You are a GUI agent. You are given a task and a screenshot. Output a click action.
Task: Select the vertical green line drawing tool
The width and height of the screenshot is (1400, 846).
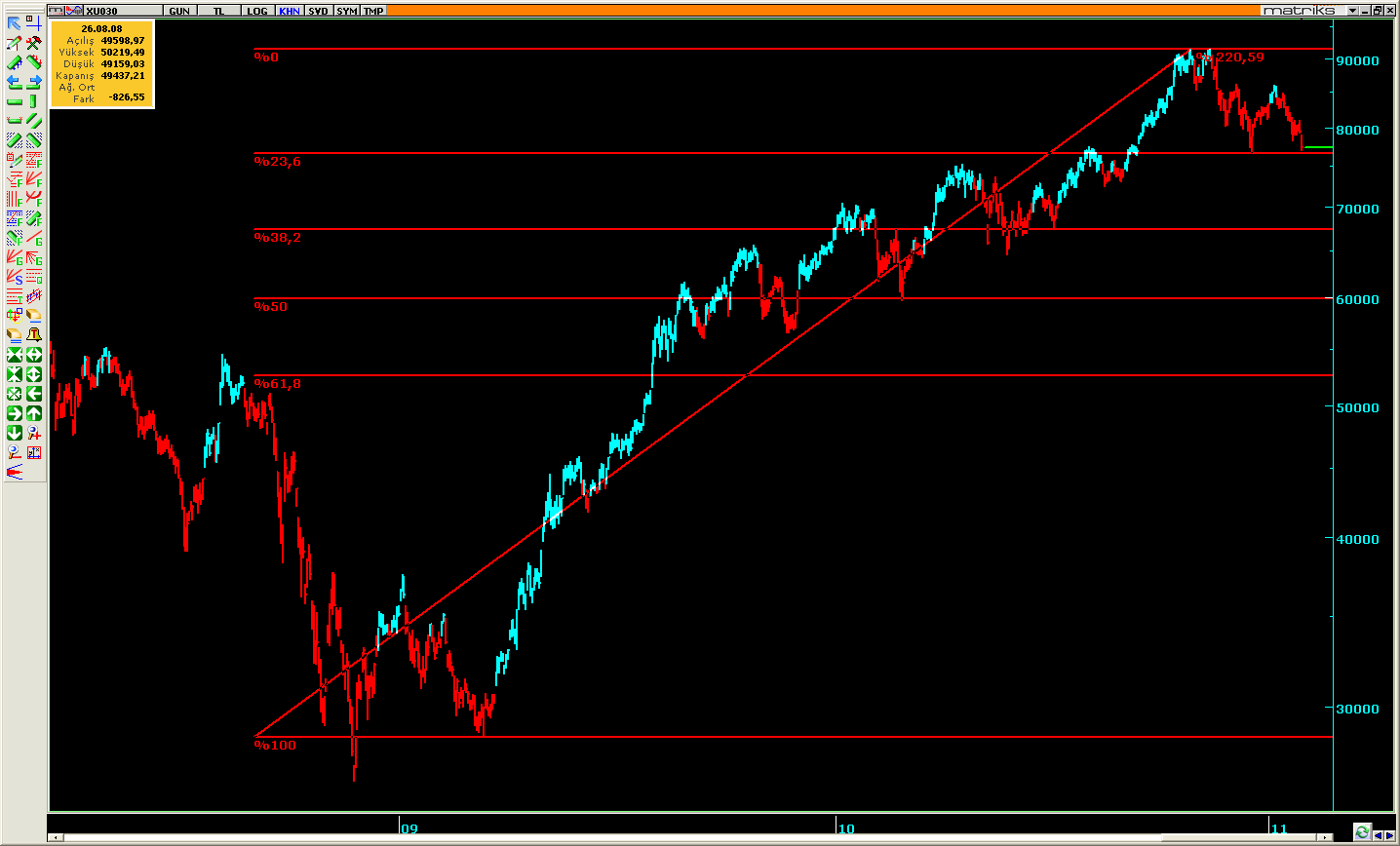coord(33,101)
